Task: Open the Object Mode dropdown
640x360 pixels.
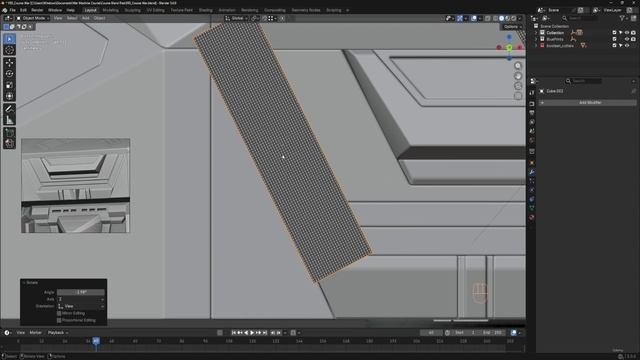Action: (32, 18)
